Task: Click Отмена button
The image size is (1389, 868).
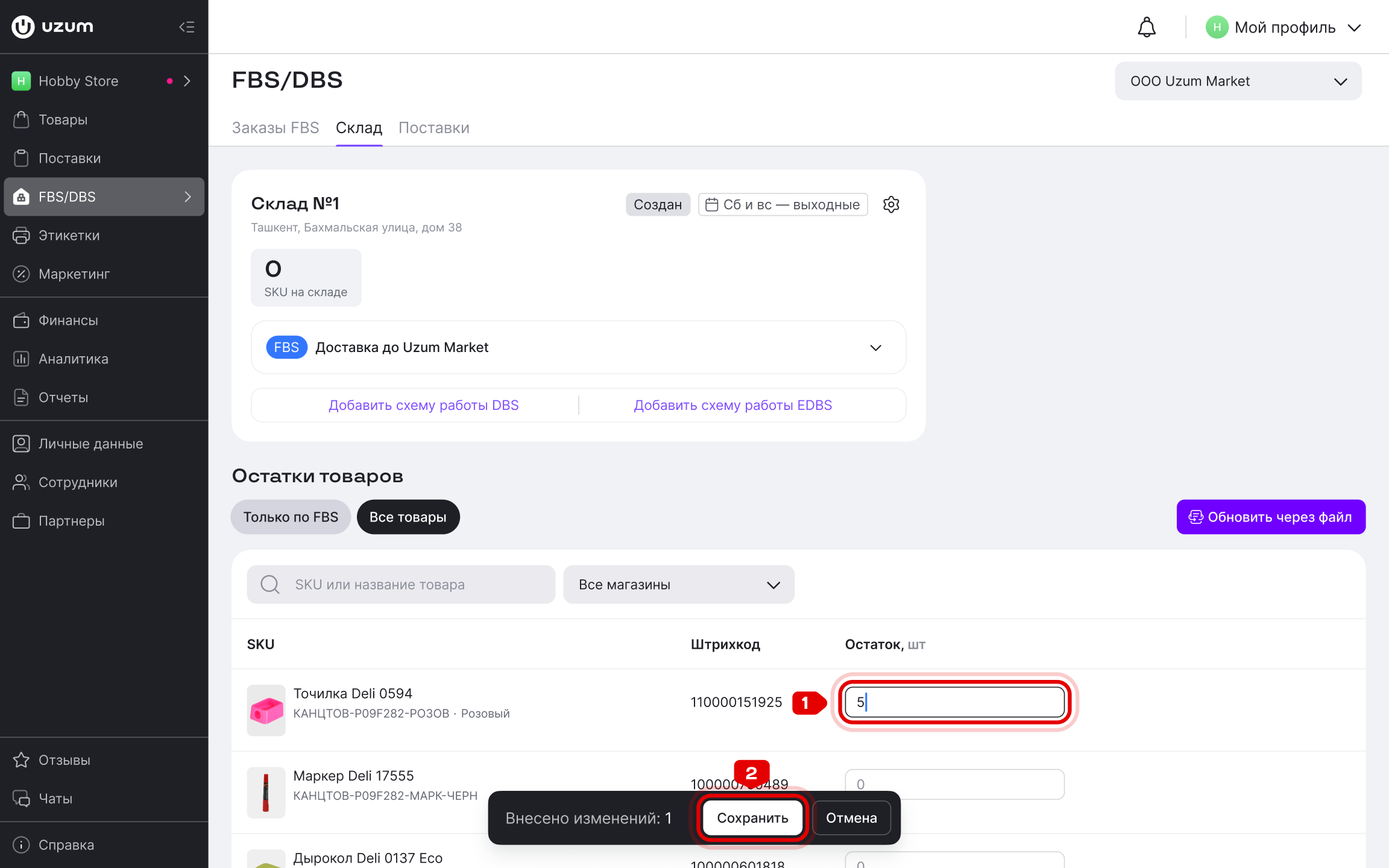Action: coord(851,818)
